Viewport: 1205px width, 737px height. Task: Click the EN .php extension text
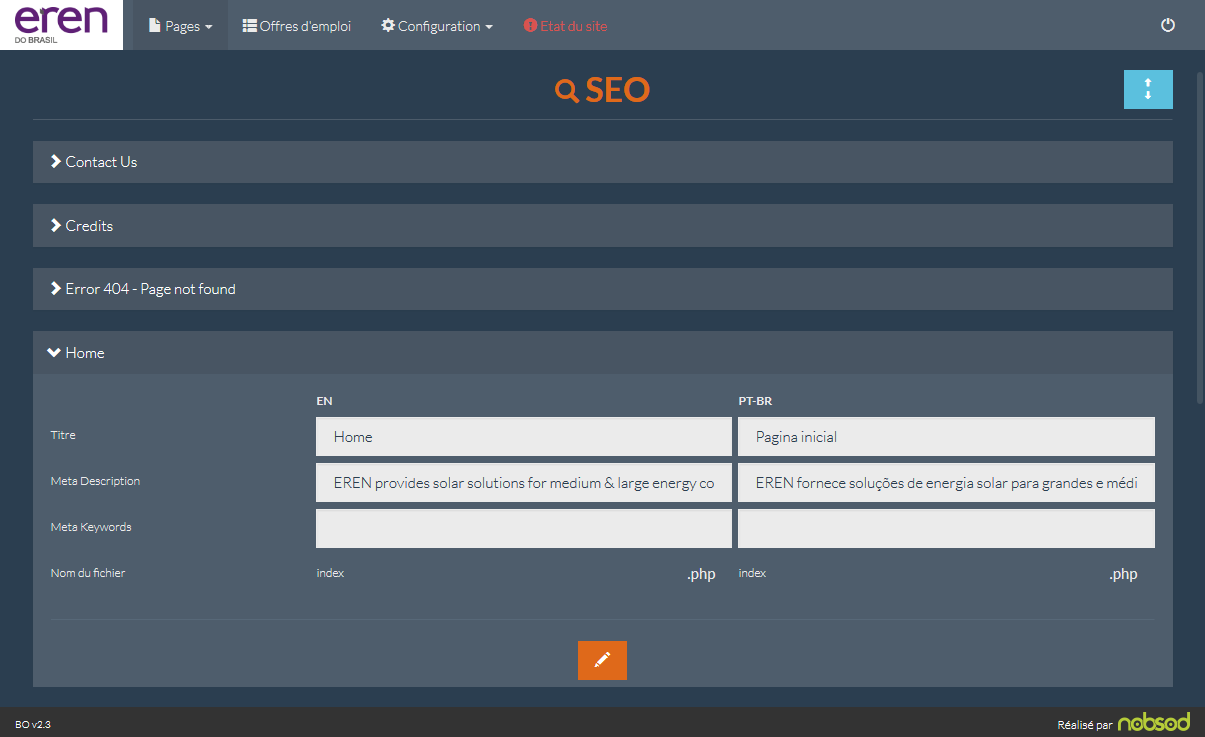tap(701, 574)
